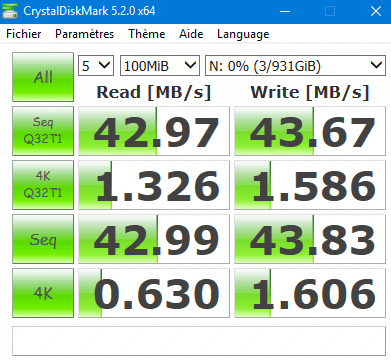Open the Paramètres menu
The image size is (391, 360).
click(x=84, y=34)
